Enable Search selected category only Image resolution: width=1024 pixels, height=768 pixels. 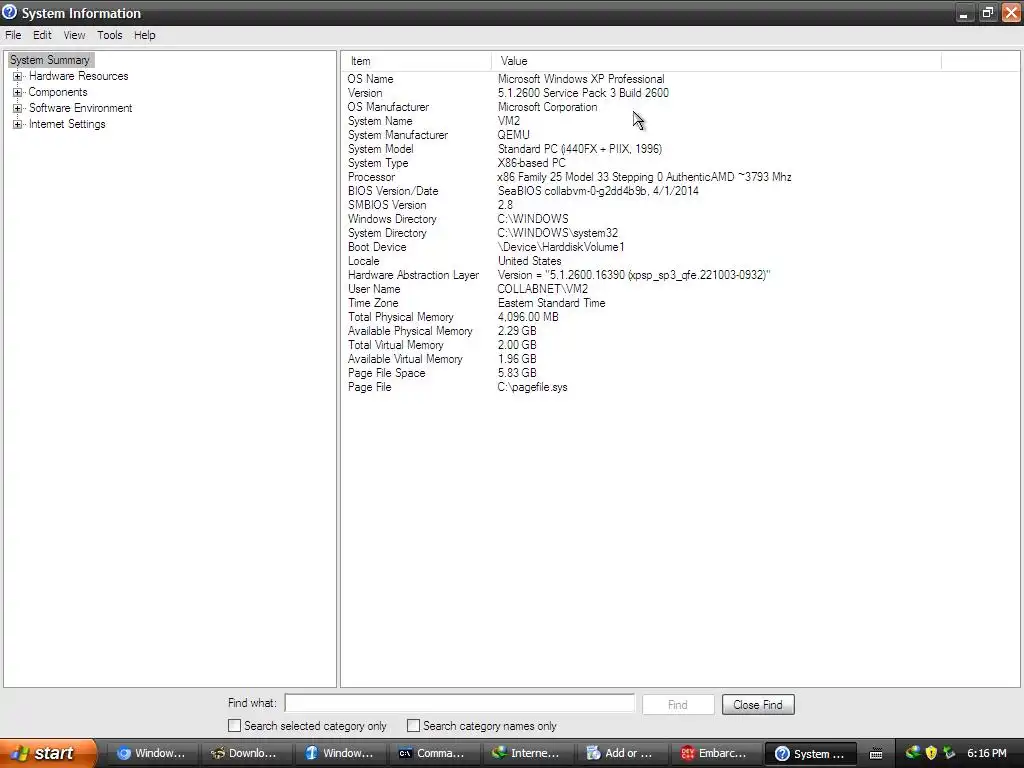tap(234, 726)
